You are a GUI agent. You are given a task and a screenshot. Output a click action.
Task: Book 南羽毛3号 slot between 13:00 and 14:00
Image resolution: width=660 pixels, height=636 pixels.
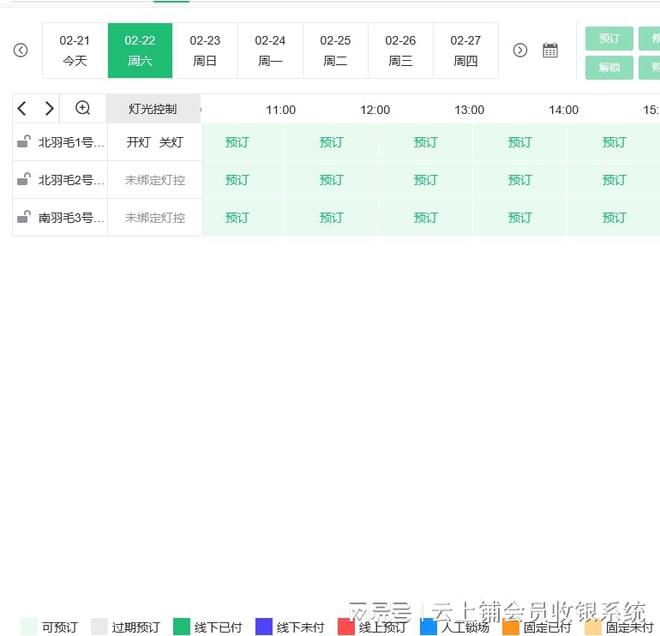pos(520,218)
